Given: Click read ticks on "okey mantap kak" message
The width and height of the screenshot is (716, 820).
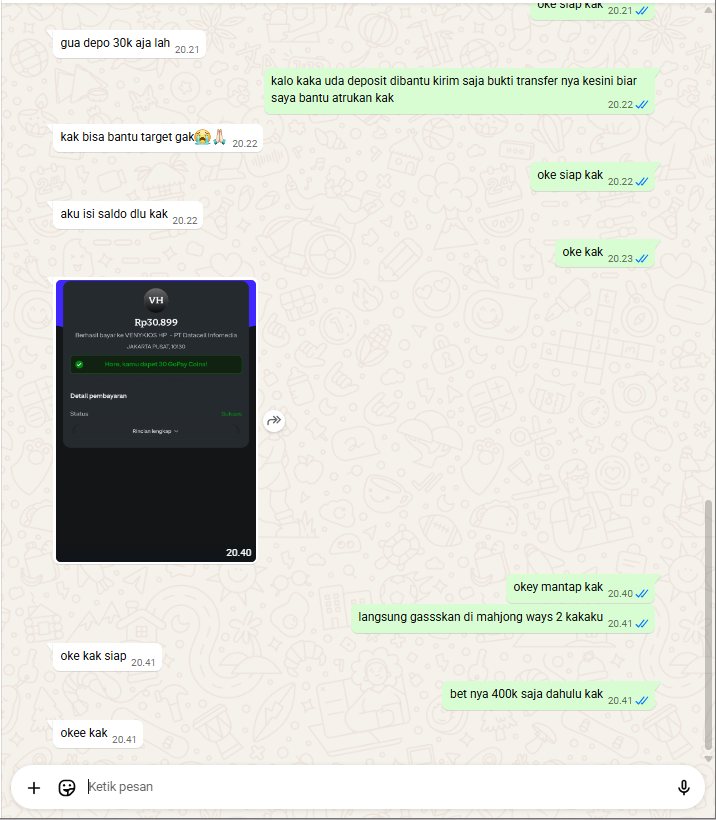Looking at the screenshot, I should pos(642,594).
